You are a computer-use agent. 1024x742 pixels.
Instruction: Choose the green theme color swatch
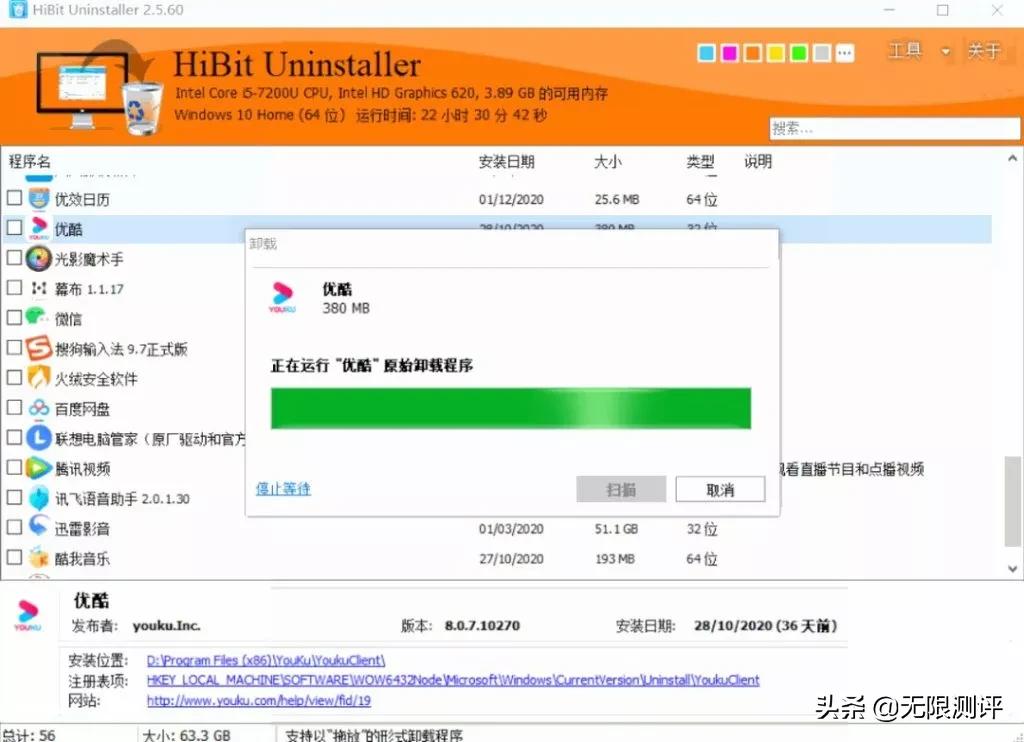click(x=798, y=53)
